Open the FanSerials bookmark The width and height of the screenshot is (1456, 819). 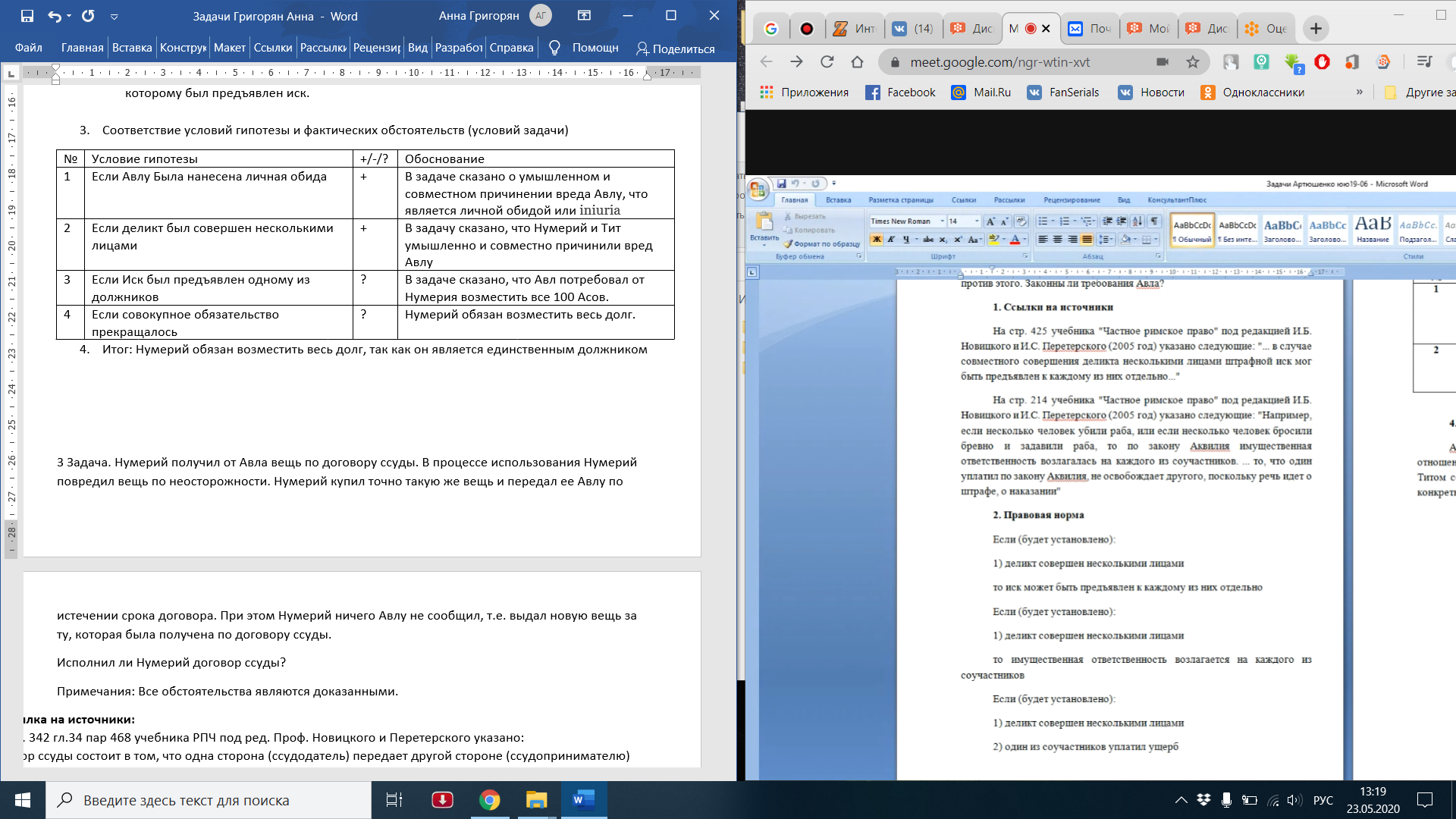coord(1063,92)
